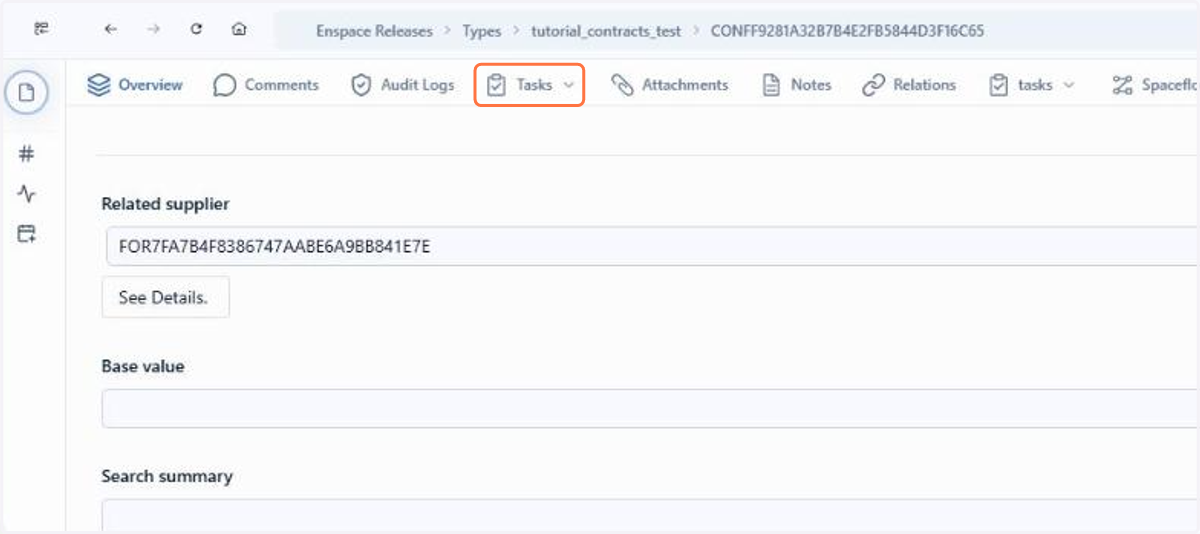Select the Base value label

click(x=143, y=367)
